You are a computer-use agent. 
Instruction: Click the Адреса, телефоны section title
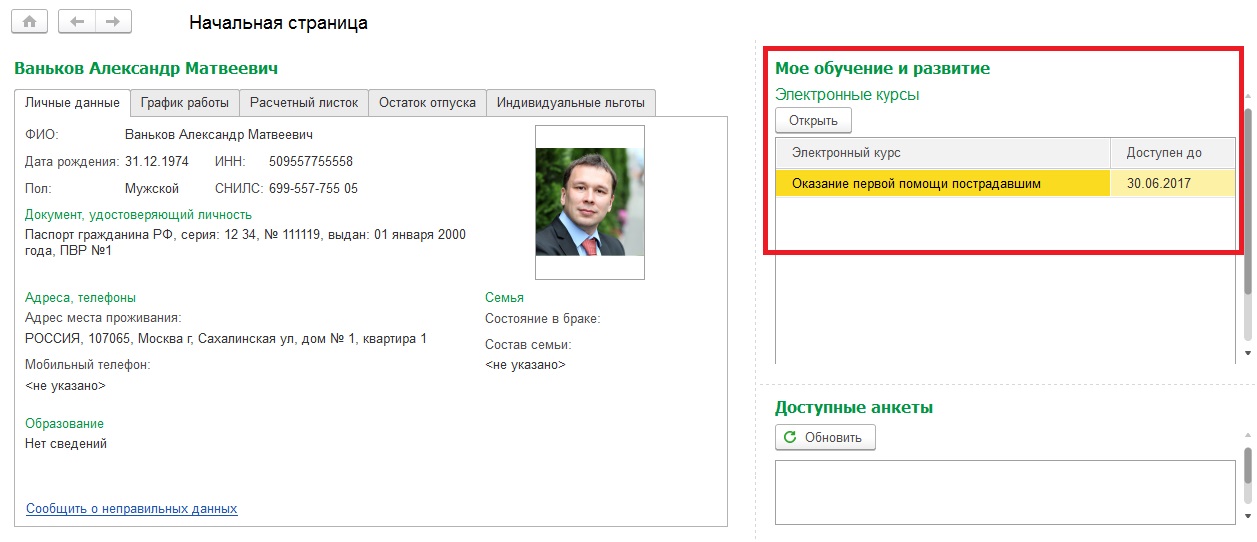[x=80, y=297]
